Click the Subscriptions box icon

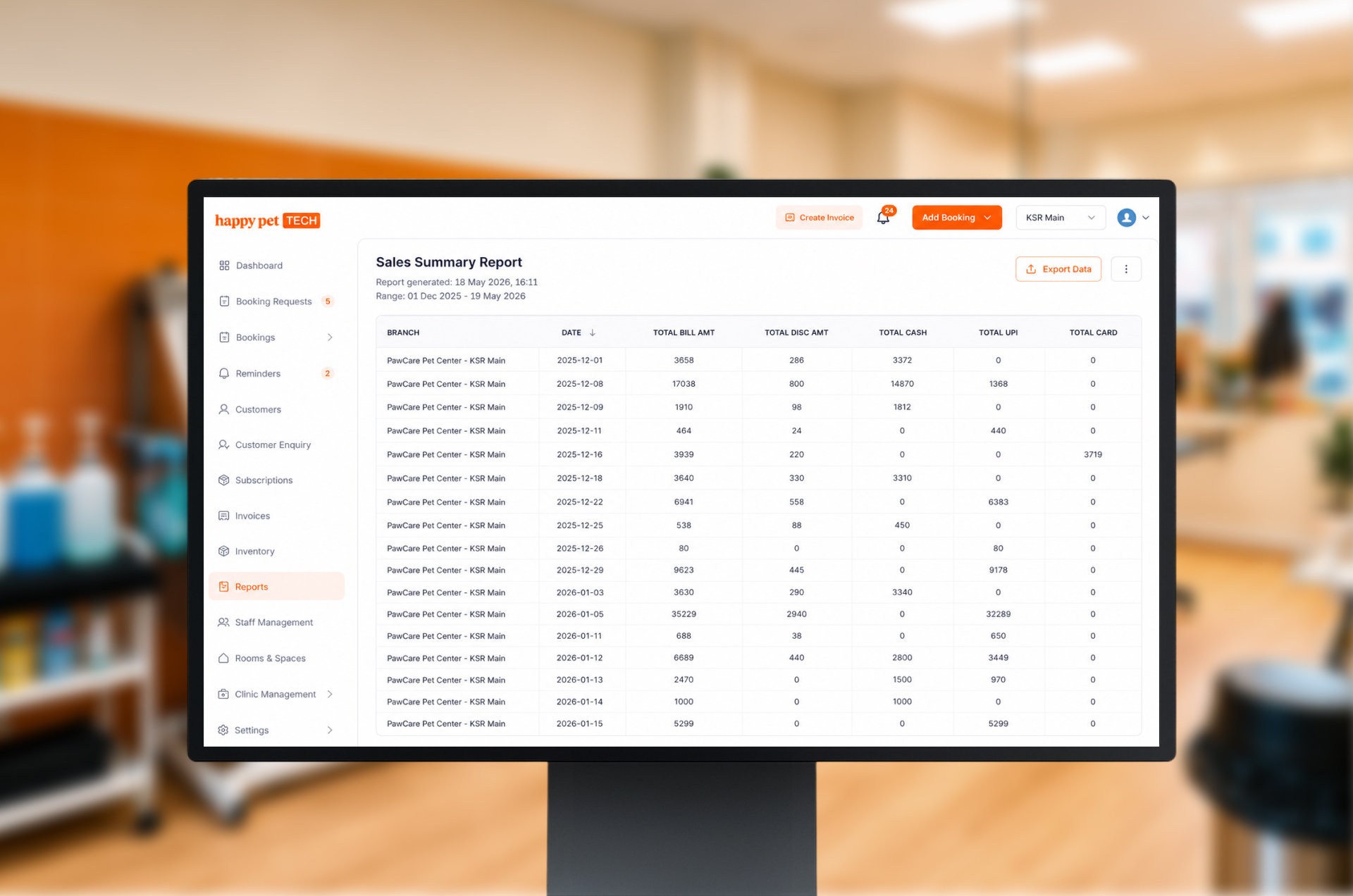pos(224,480)
